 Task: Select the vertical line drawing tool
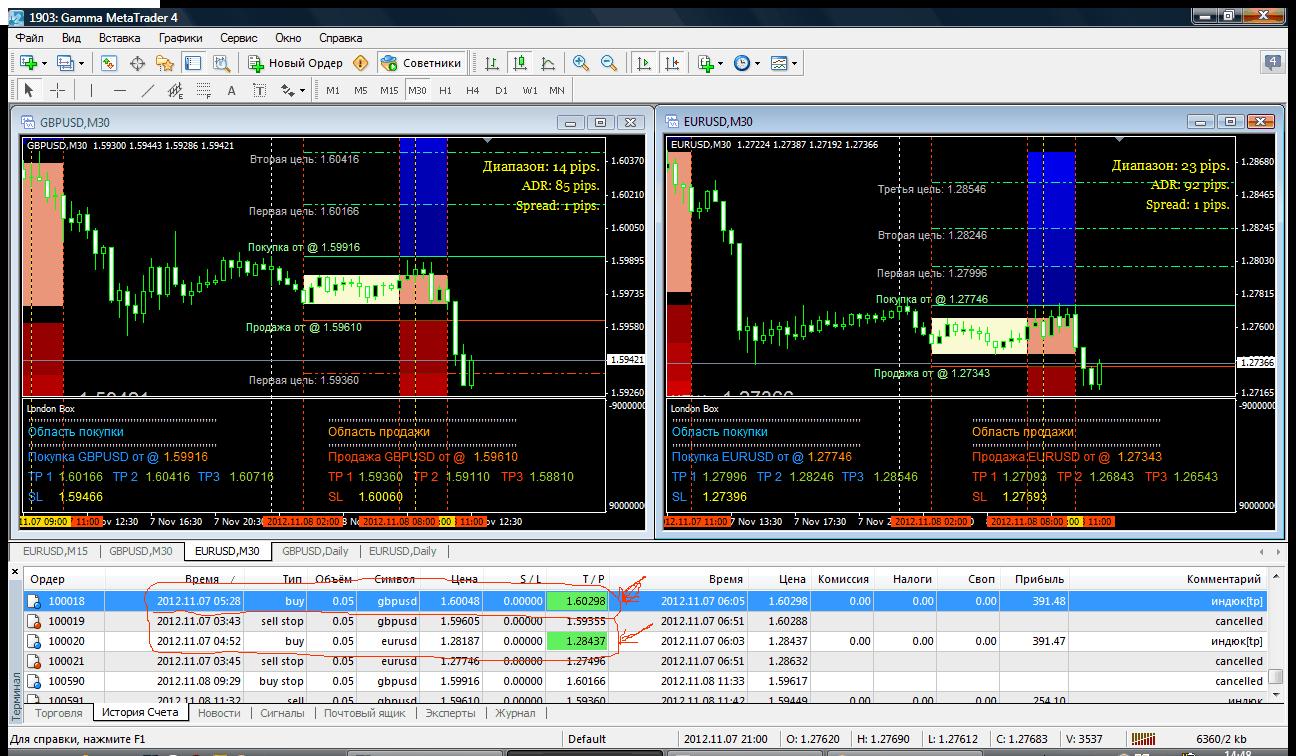[91, 90]
